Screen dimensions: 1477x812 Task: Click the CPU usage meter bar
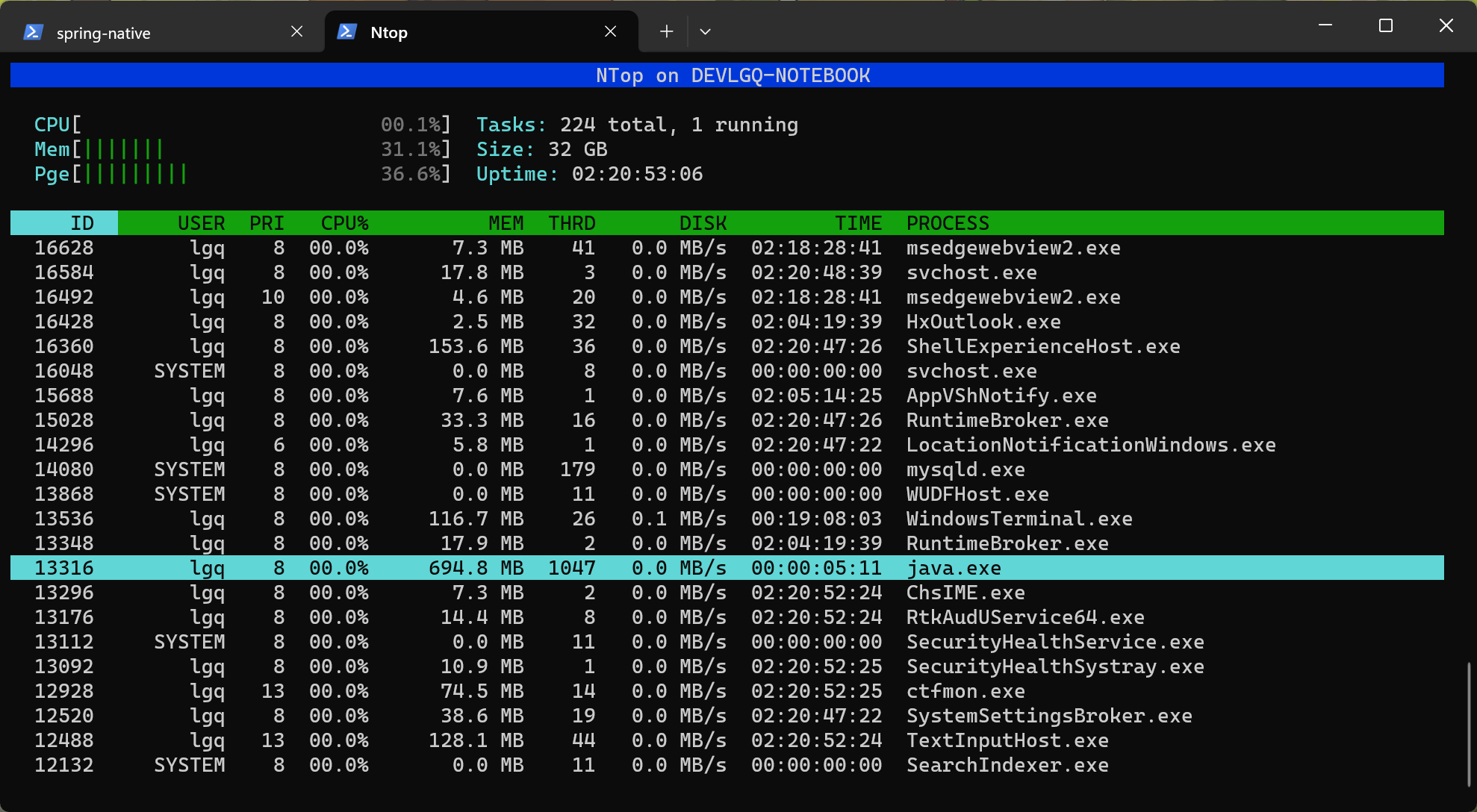(243, 125)
